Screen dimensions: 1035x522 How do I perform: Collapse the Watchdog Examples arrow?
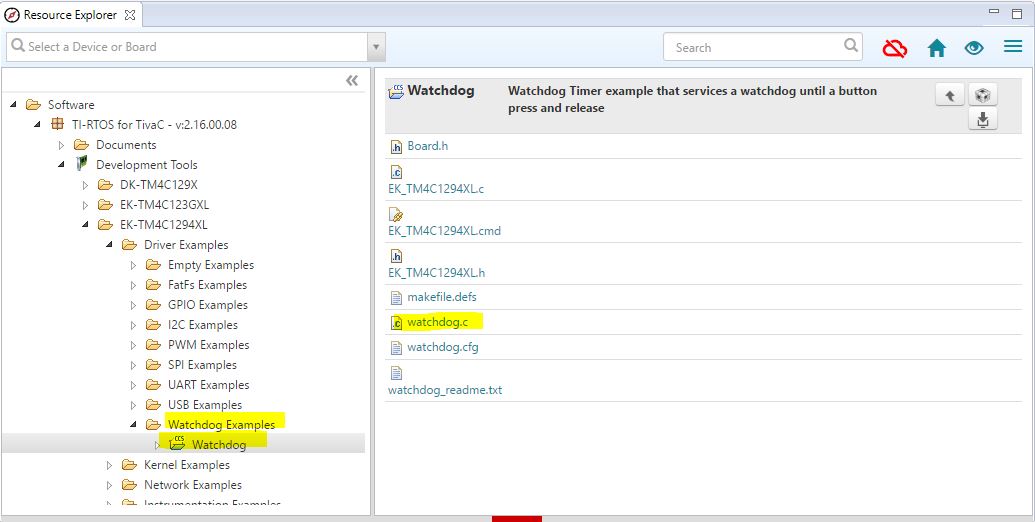[133, 424]
